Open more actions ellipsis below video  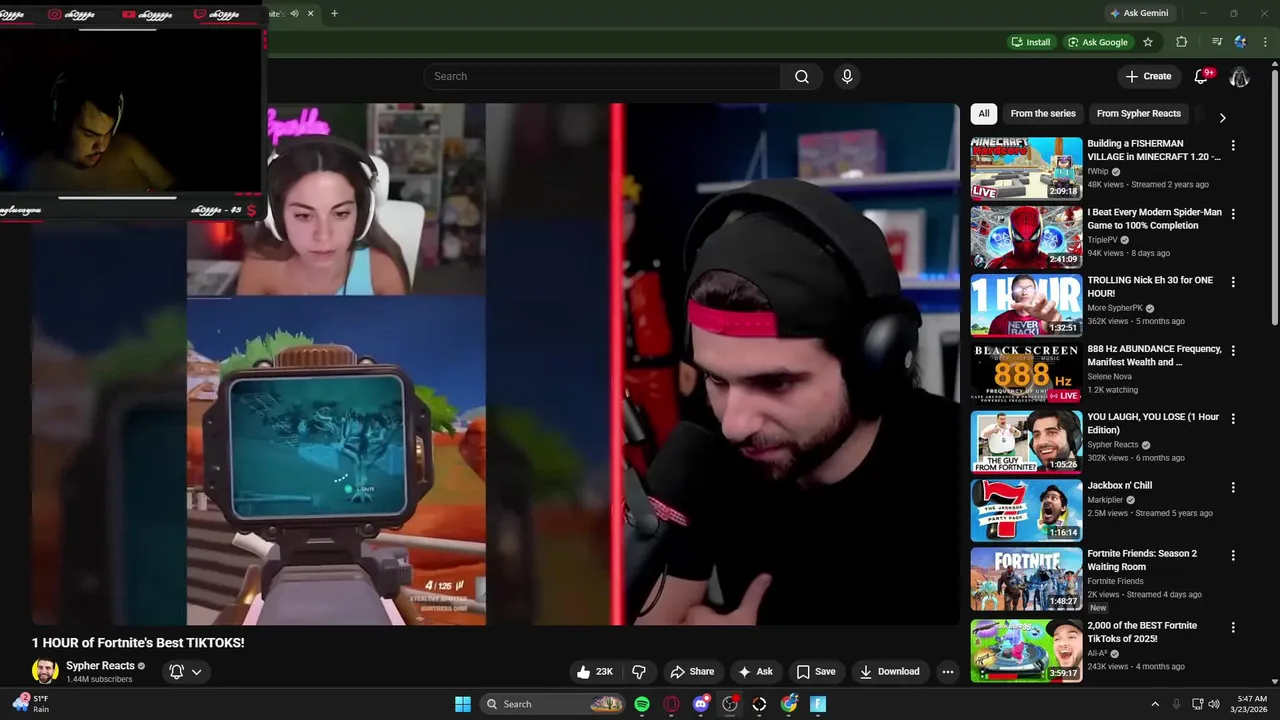pos(947,671)
